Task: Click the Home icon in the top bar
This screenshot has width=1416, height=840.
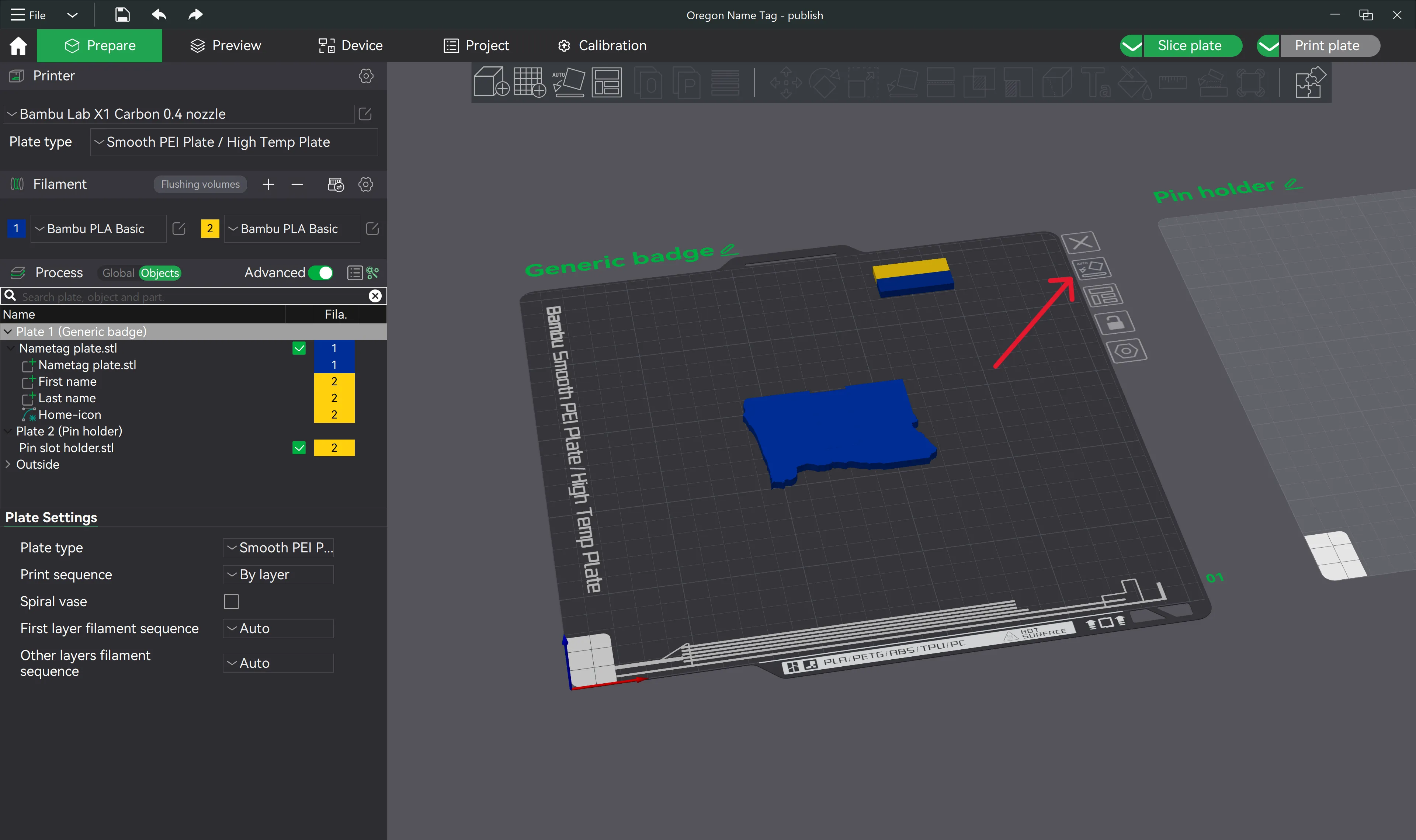Action: coord(18,46)
